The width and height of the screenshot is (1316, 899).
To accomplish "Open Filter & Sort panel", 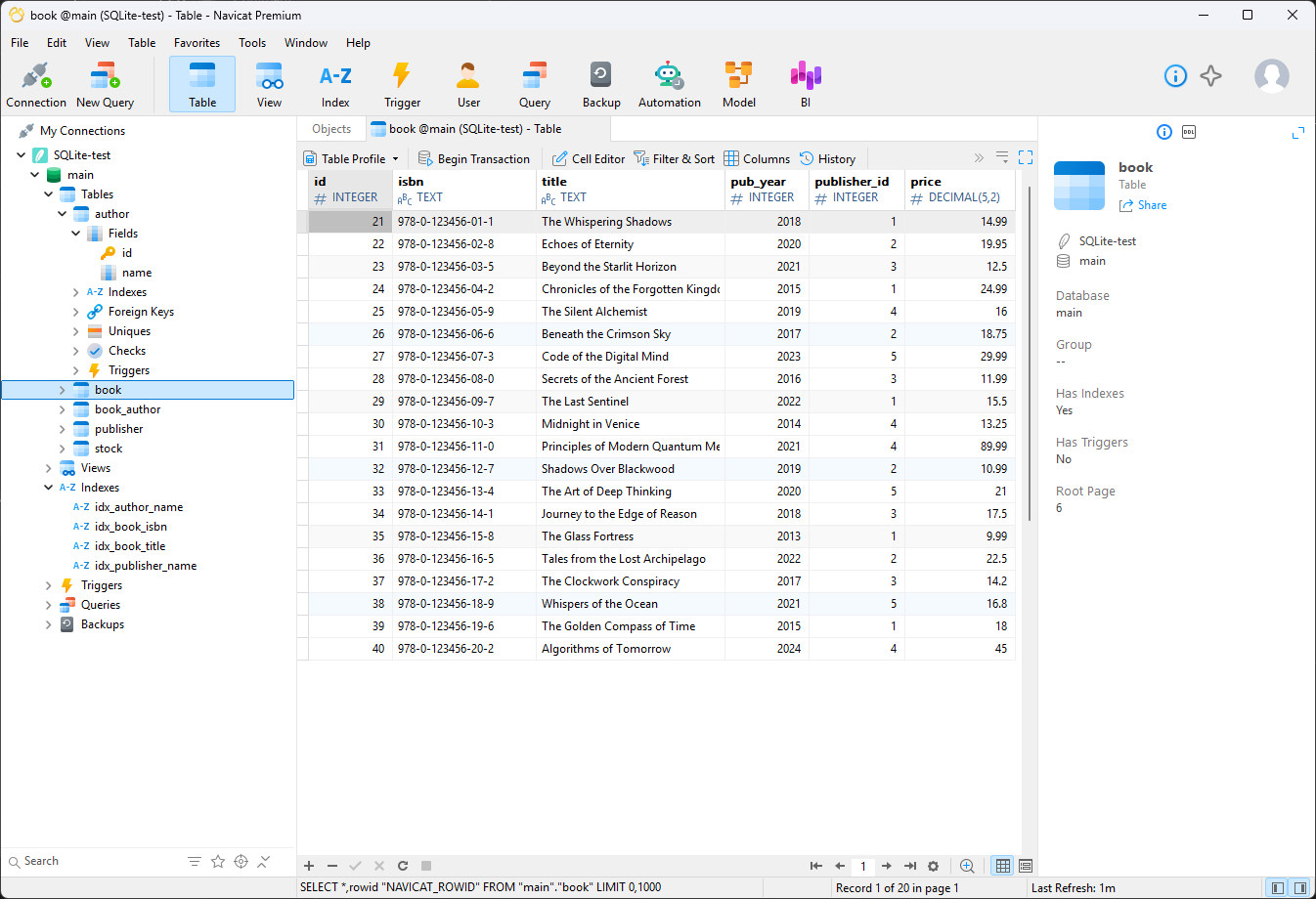I will [674, 158].
